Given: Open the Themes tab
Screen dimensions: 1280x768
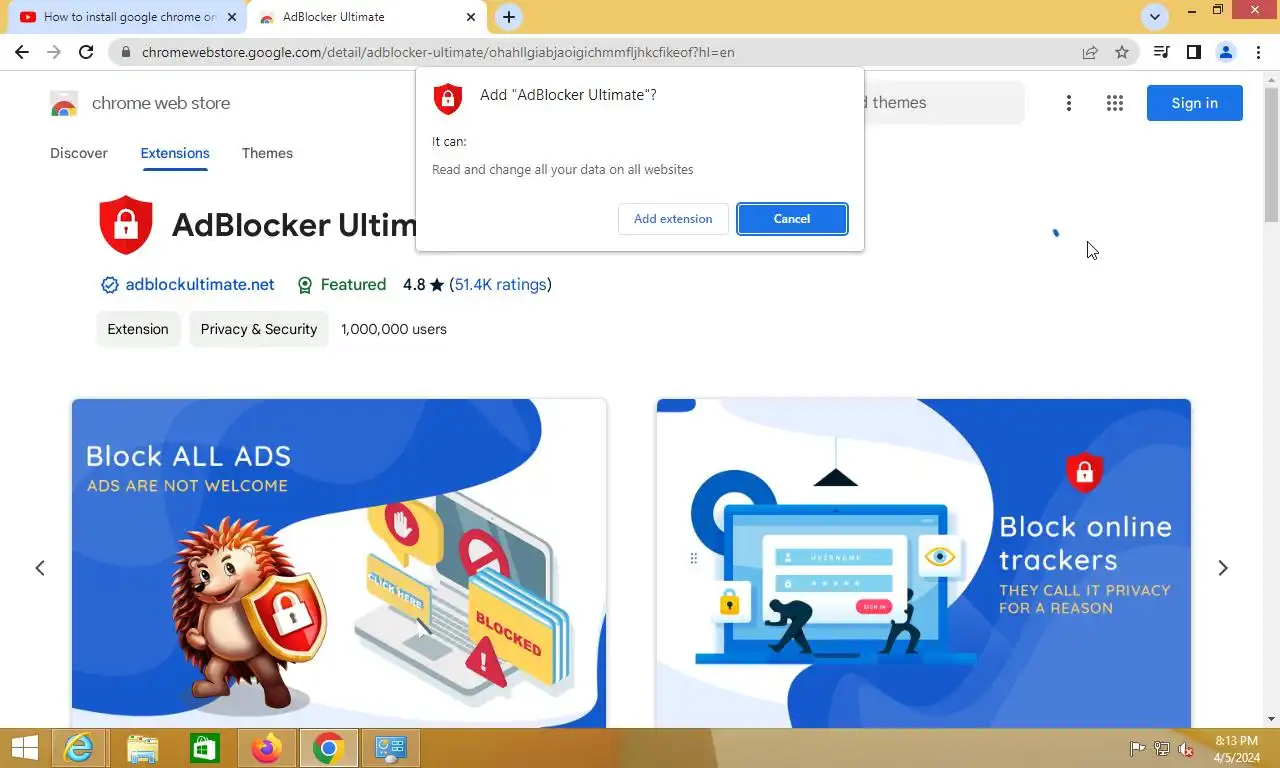Looking at the screenshot, I should coord(267,153).
